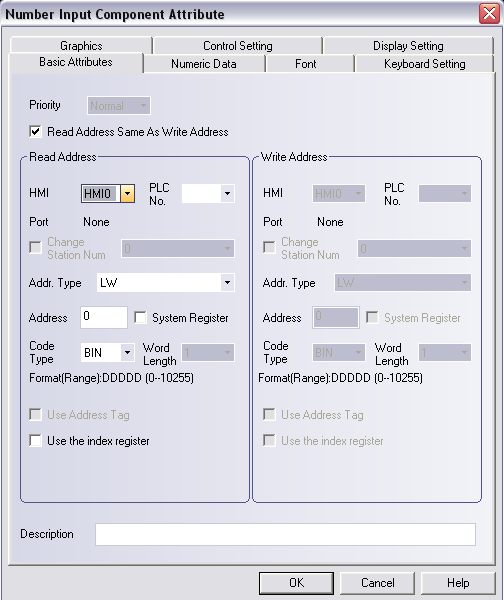This screenshot has width=504, height=600.
Task: Expand the Read Address Addr. Type dropdown
Action: pos(165,282)
